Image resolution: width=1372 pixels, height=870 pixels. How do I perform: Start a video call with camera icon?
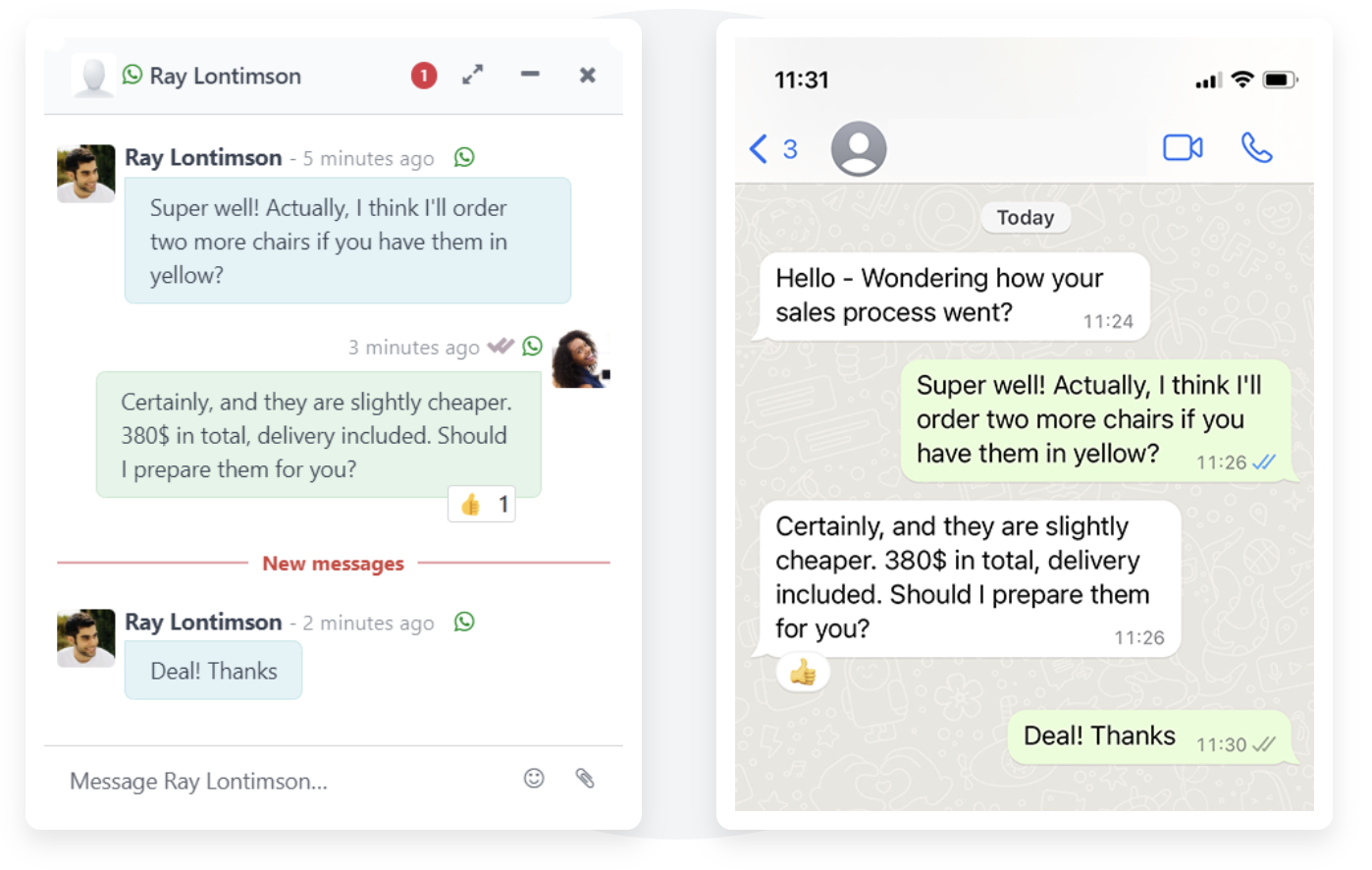pos(1183,148)
